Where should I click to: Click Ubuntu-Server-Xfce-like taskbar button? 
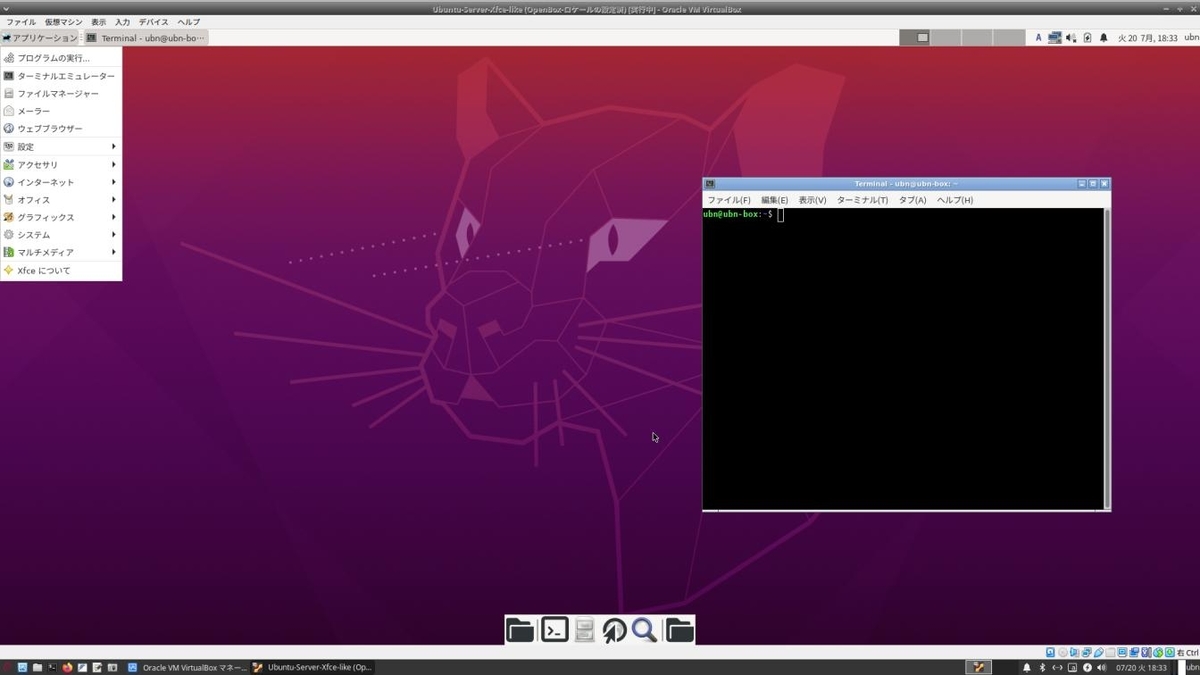312,667
